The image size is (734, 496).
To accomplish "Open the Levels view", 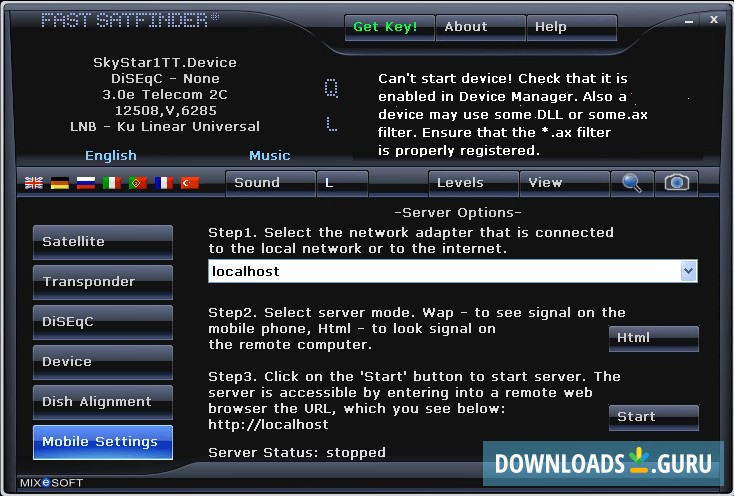I will [x=473, y=183].
